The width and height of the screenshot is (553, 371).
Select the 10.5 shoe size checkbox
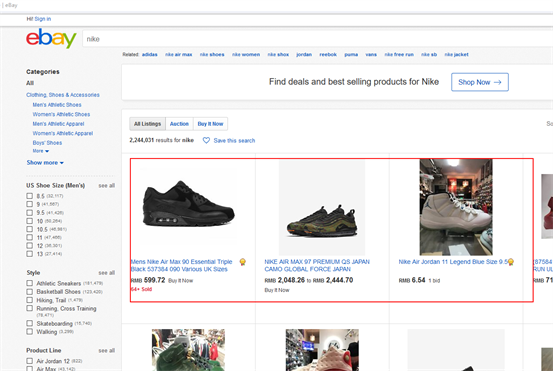tap(30, 229)
